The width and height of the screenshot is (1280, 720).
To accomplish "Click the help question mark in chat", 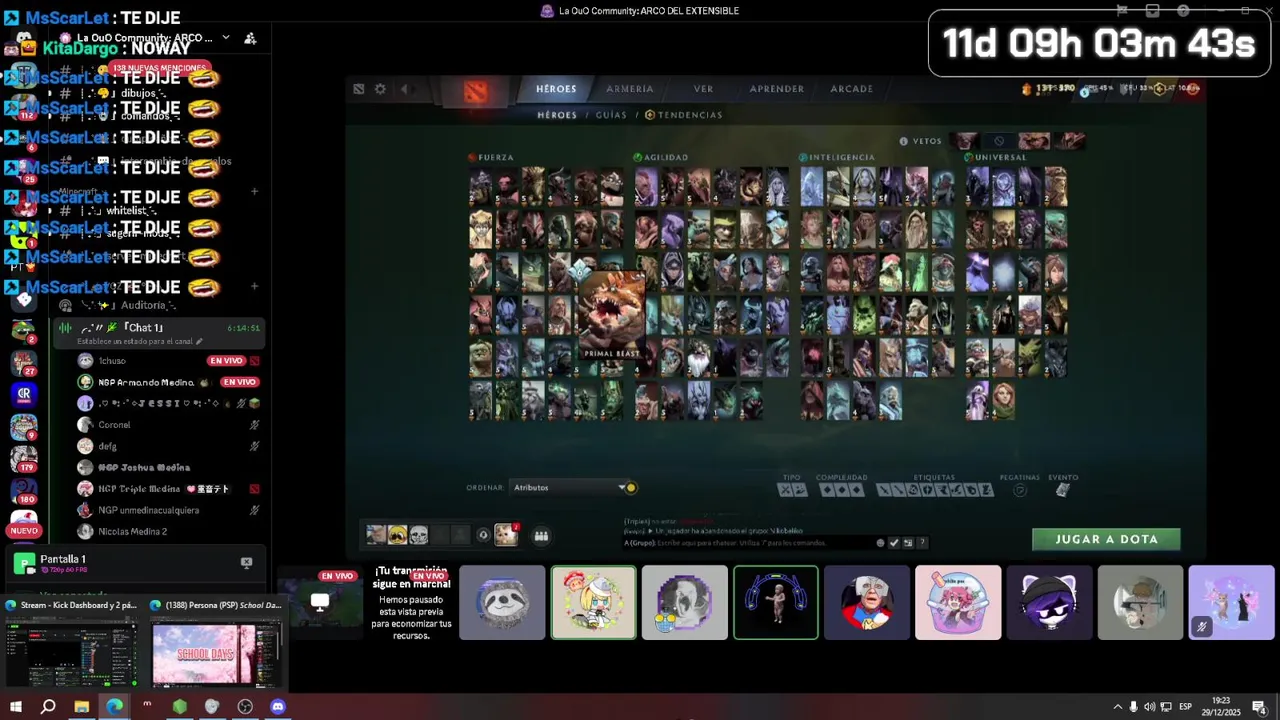I will tap(922, 543).
